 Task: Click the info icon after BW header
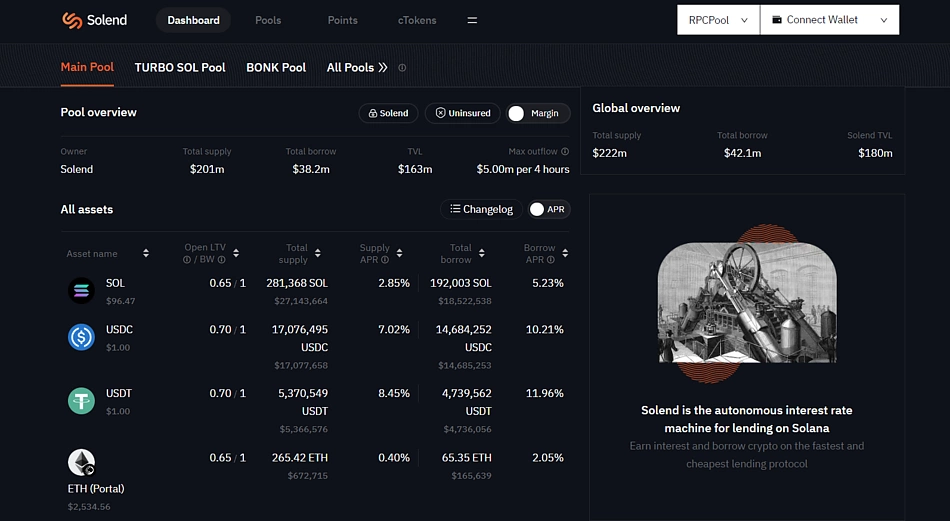(x=221, y=260)
